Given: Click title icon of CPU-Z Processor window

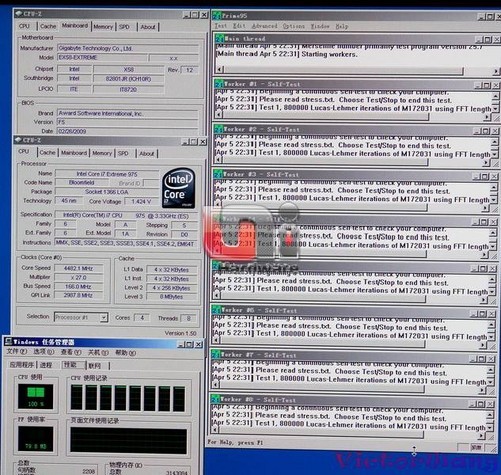Looking at the screenshot, I should click(x=18, y=140).
